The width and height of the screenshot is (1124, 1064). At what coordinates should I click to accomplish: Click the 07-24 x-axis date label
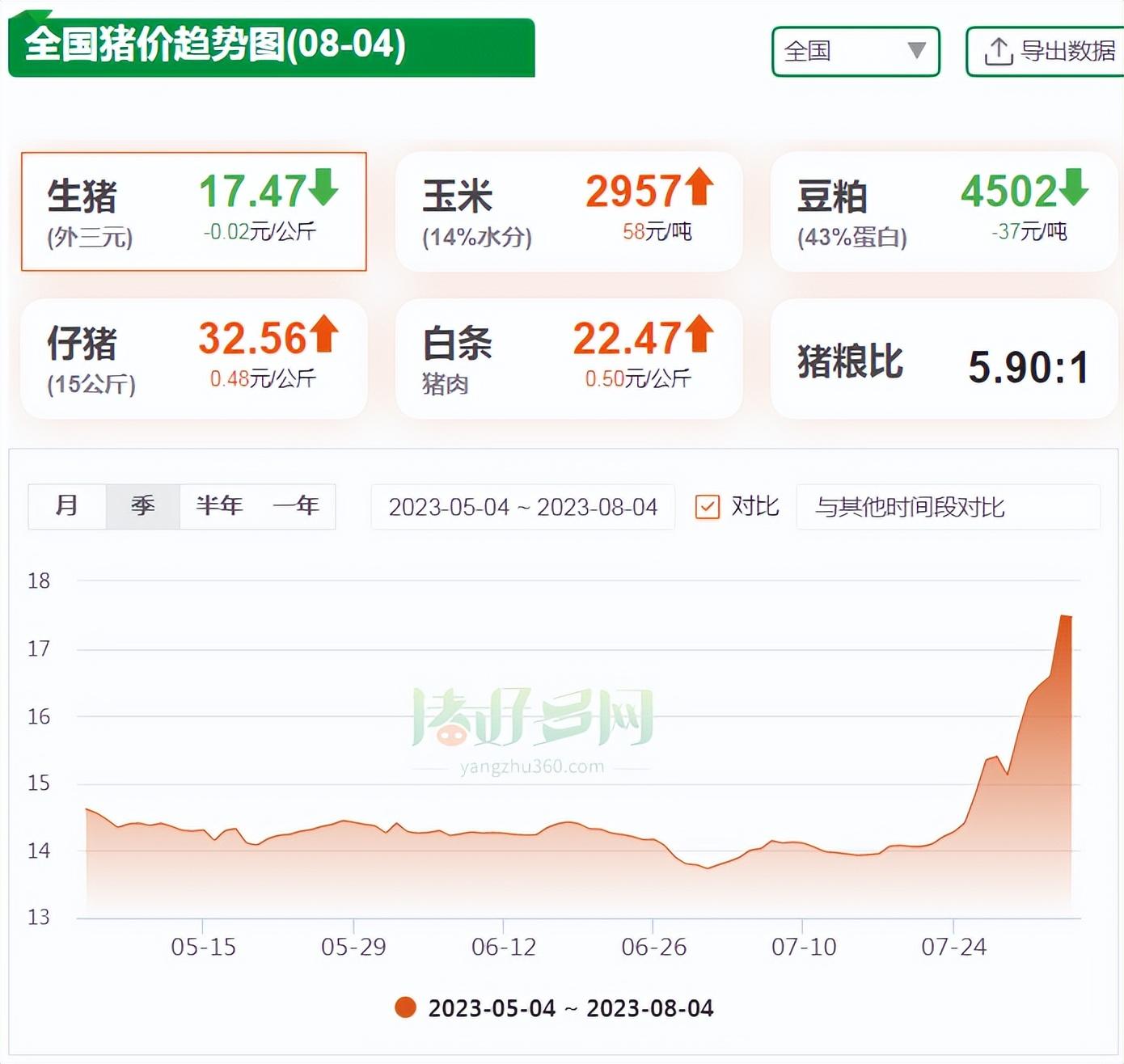pos(954,947)
